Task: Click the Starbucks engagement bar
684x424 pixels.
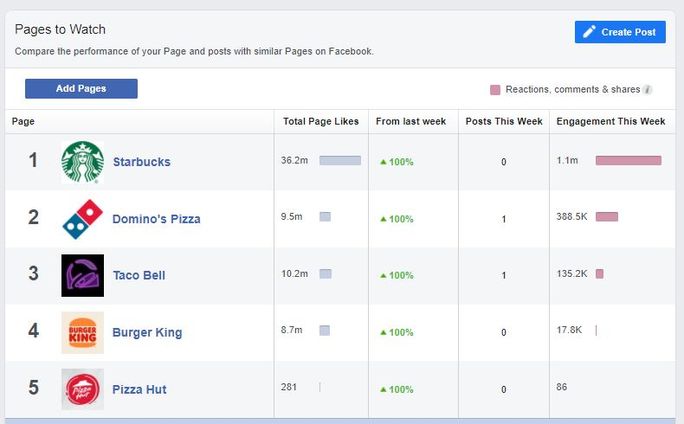Action: point(628,161)
